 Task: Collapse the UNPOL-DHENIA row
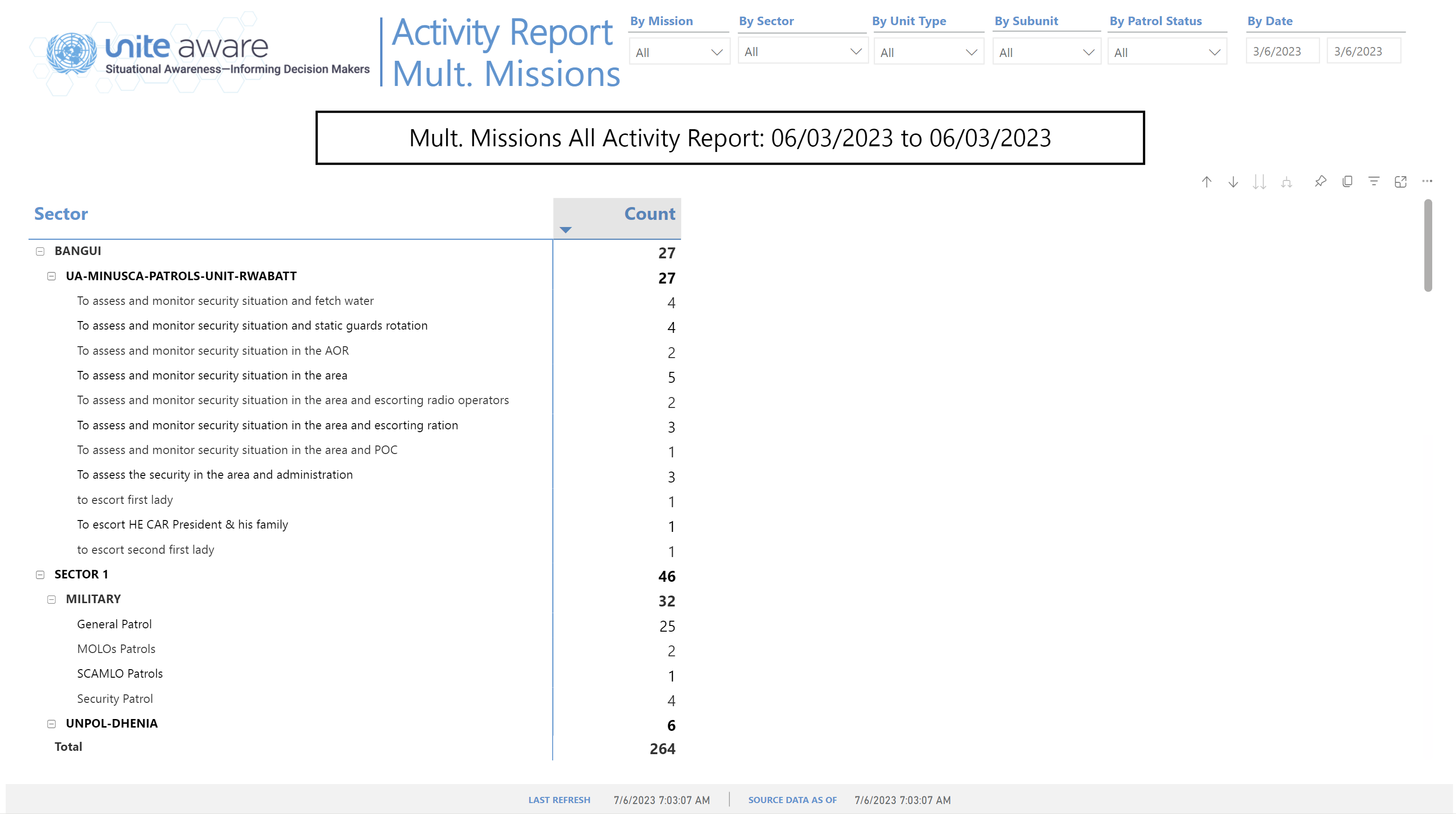coord(51,724)
